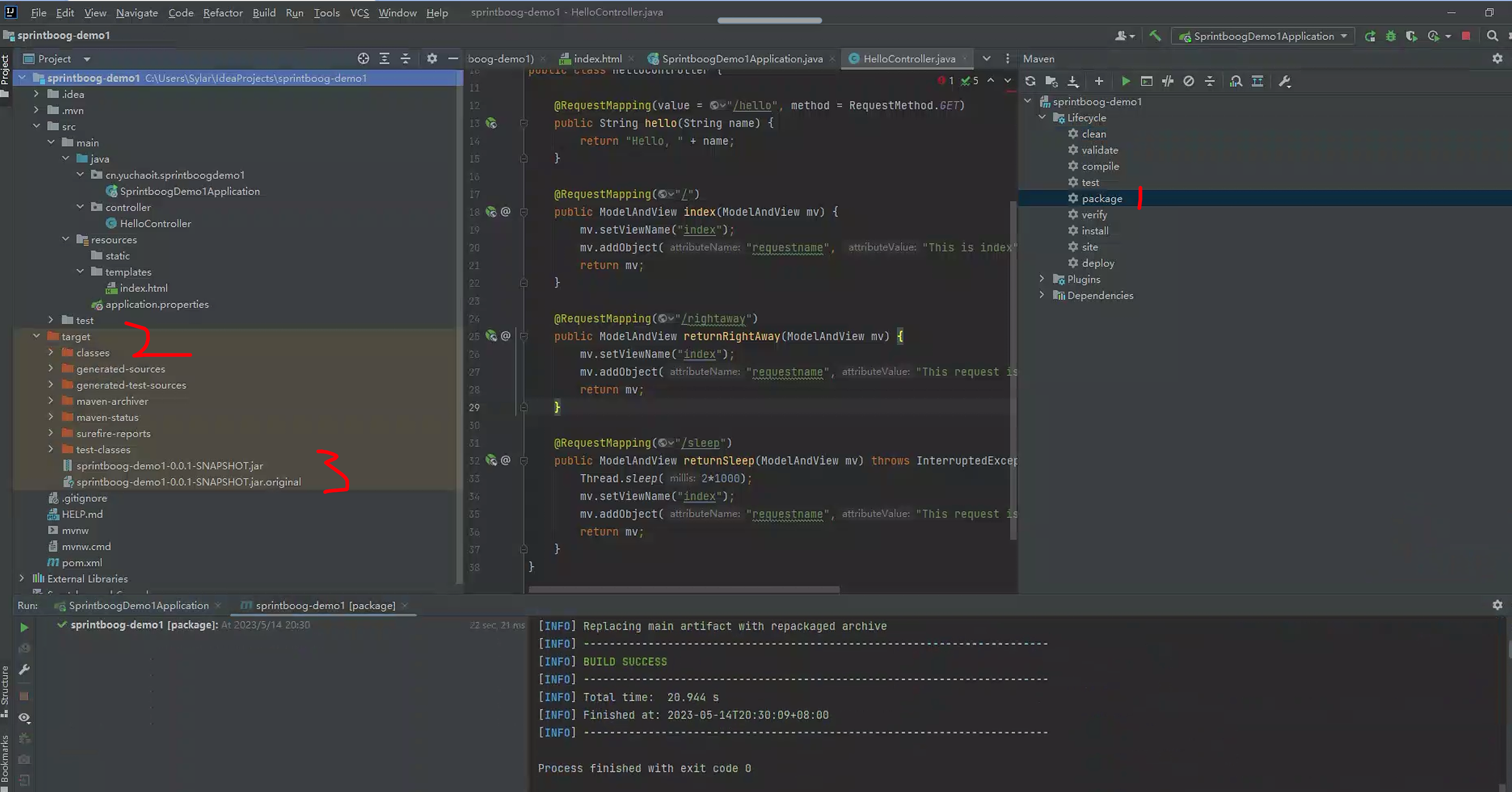Reload all Maven projects

tap(1030, 82)
